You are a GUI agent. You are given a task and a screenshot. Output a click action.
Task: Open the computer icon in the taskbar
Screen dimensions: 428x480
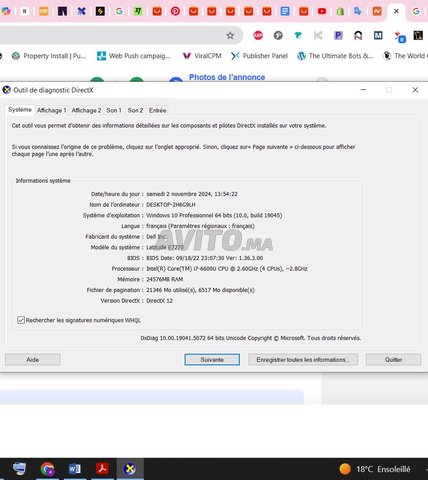tap(19, 469)
